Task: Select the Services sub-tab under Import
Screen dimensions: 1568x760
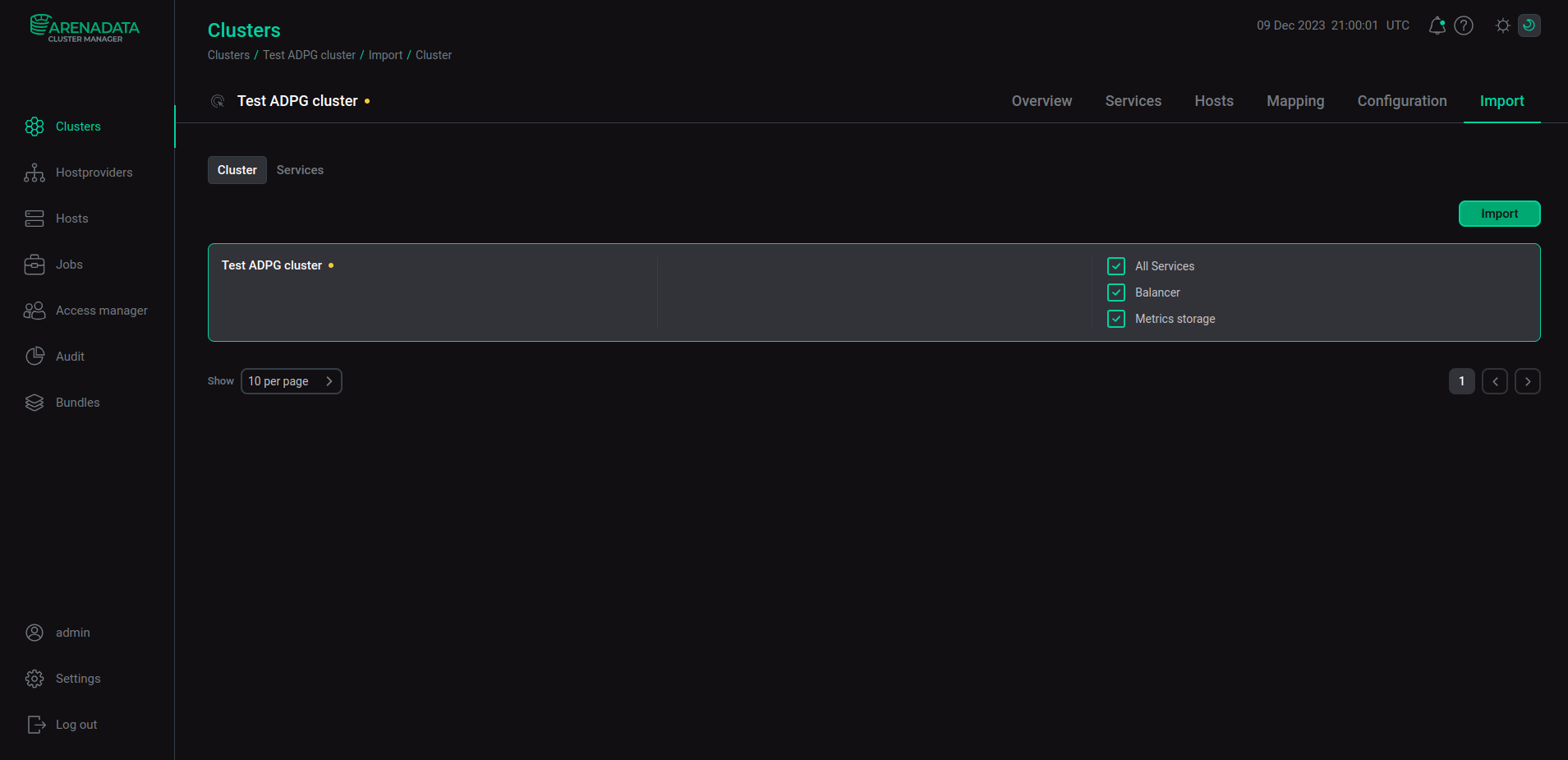Action: (300, 170)
